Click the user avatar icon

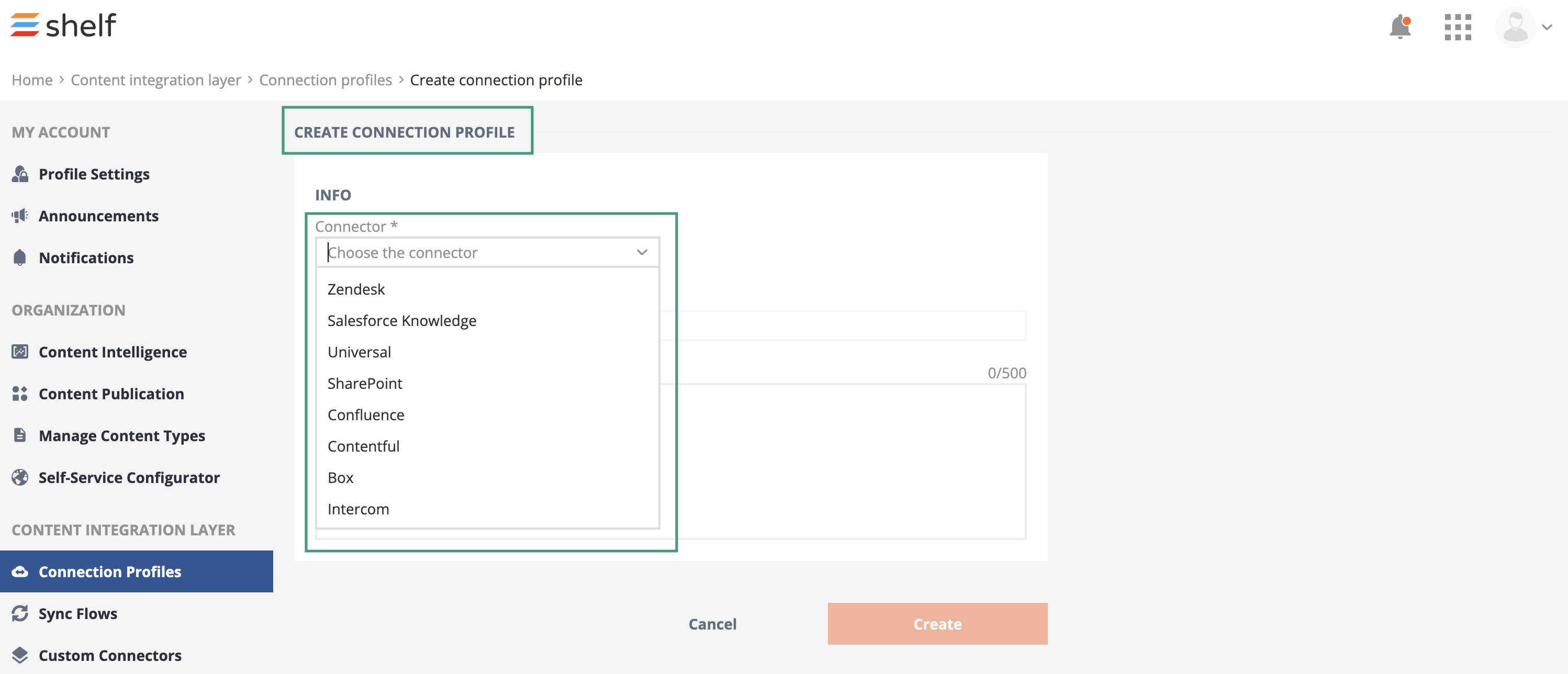tap(1515, 27)
